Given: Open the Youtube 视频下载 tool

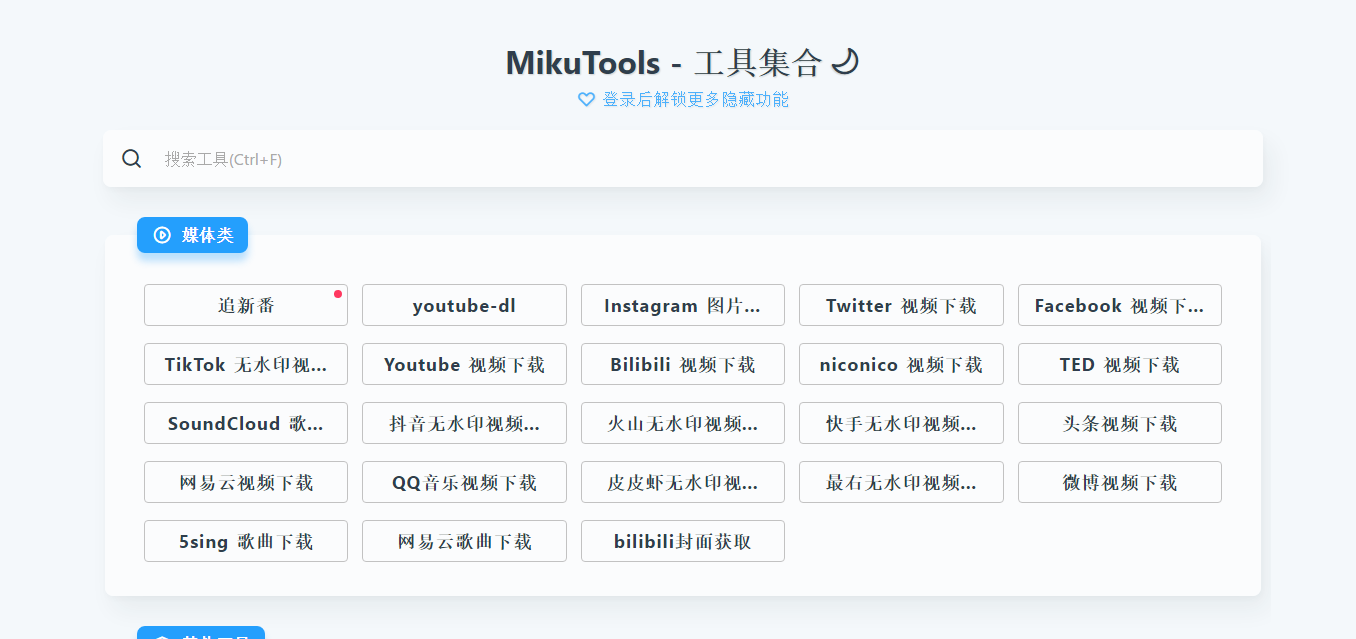Looking at the screenshot, I should [464, 364].
